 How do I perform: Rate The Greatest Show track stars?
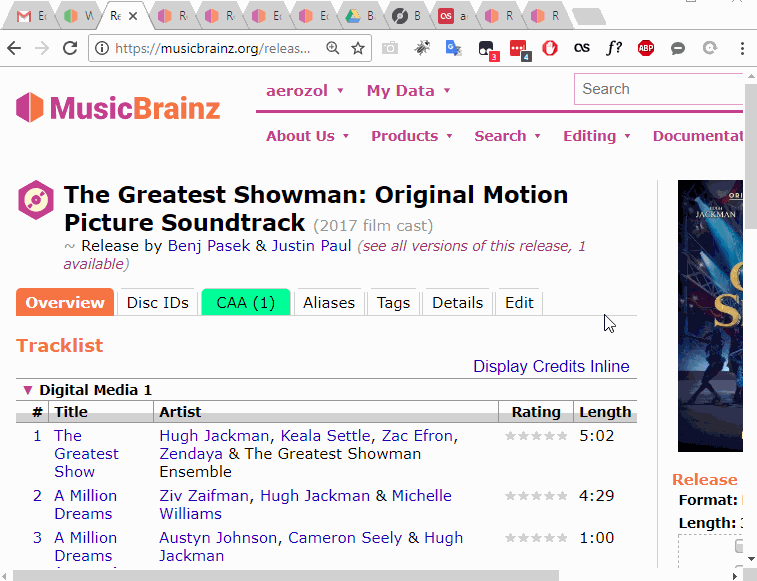click(536, 436)
